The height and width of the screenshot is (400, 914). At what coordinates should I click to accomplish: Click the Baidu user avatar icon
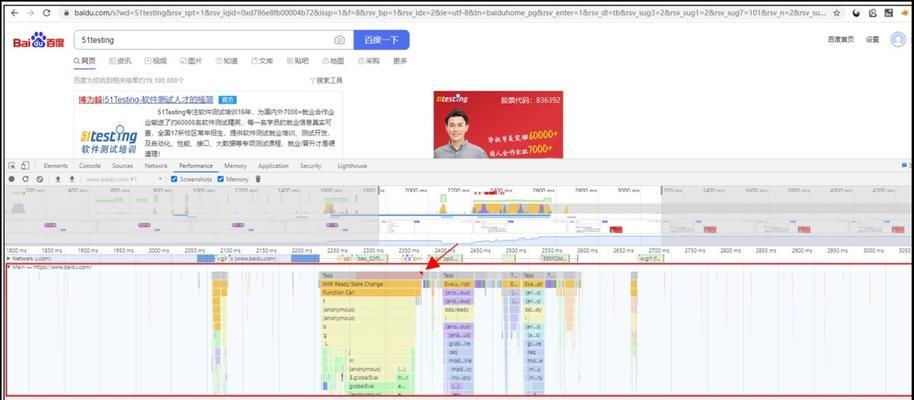click(898, 40)
